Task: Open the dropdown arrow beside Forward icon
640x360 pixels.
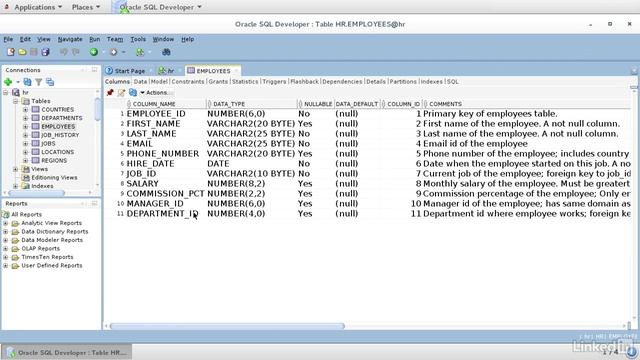Action: 123,52
